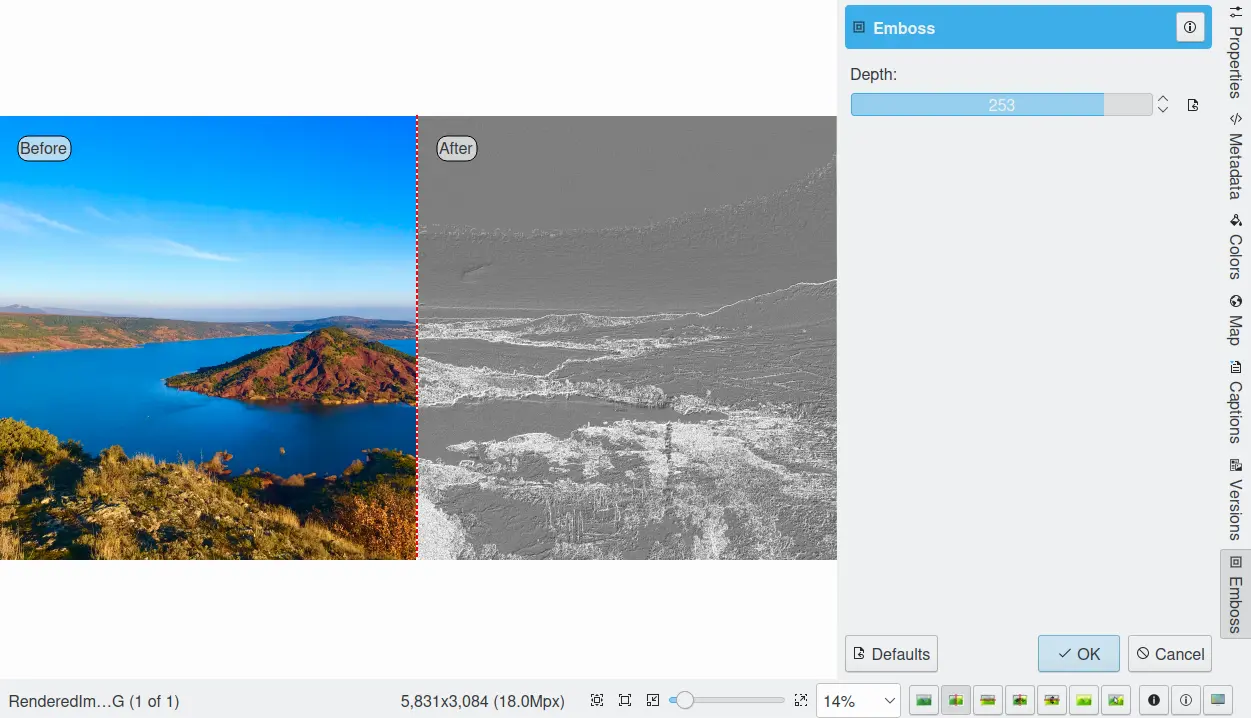
Task: Show the original image only preview
Action: click(924, 701)
